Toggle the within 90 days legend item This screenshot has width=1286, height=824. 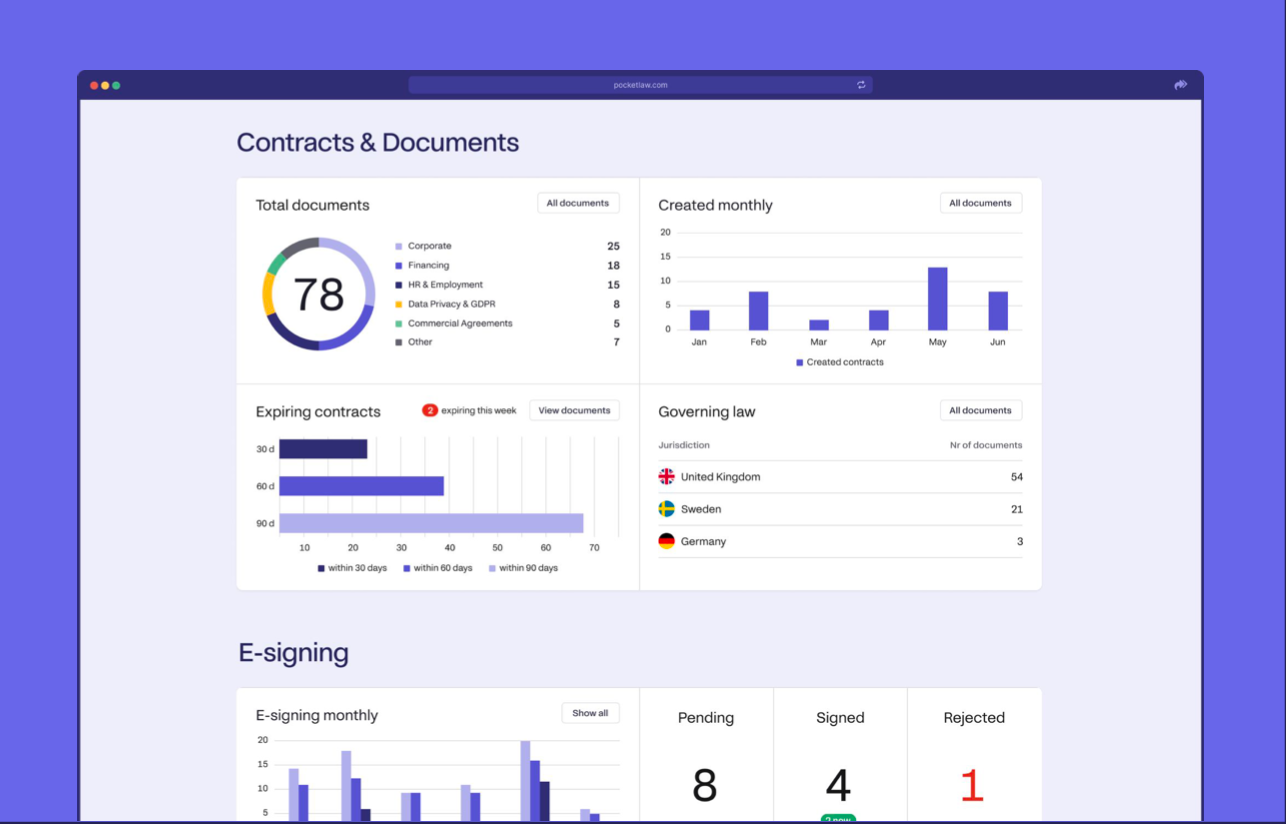(523, 568)
